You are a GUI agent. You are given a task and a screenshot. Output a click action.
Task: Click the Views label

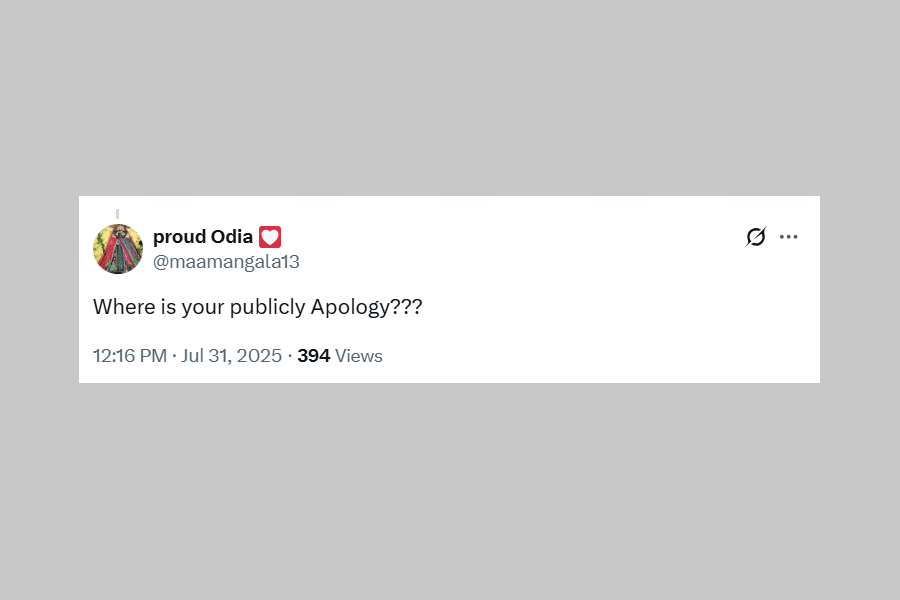359,356
